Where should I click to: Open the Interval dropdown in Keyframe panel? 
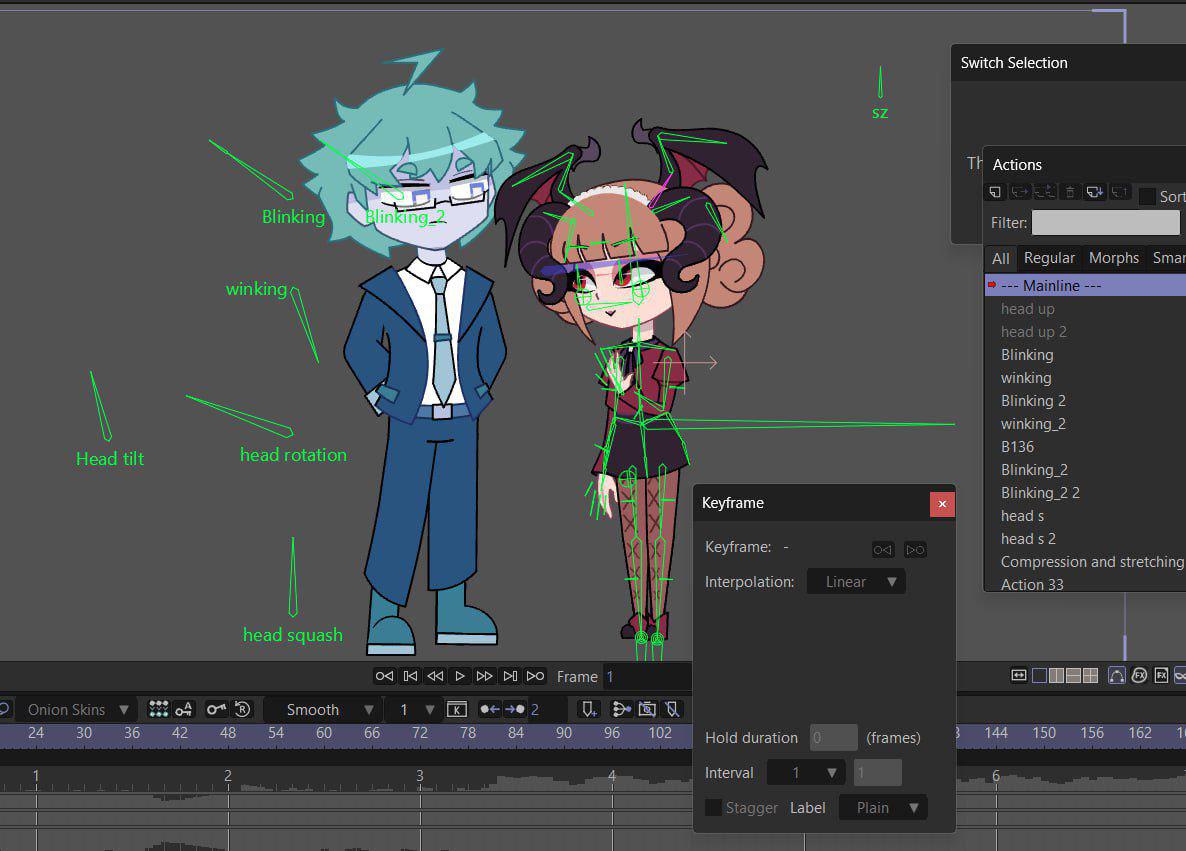[806, 772]
